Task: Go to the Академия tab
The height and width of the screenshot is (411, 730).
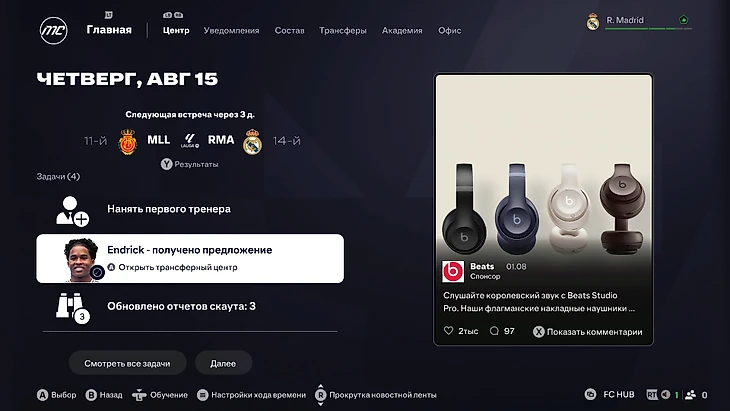Action: (x=402, y=30)
